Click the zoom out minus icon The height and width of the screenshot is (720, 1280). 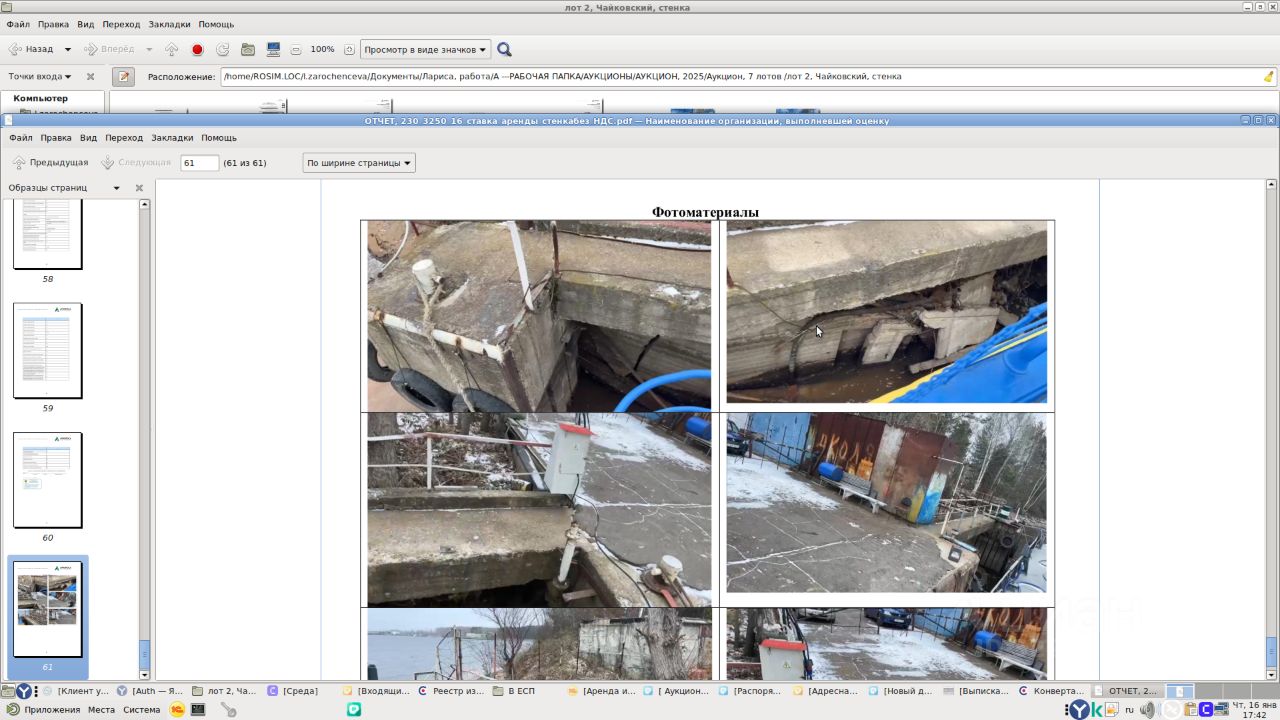296,49
